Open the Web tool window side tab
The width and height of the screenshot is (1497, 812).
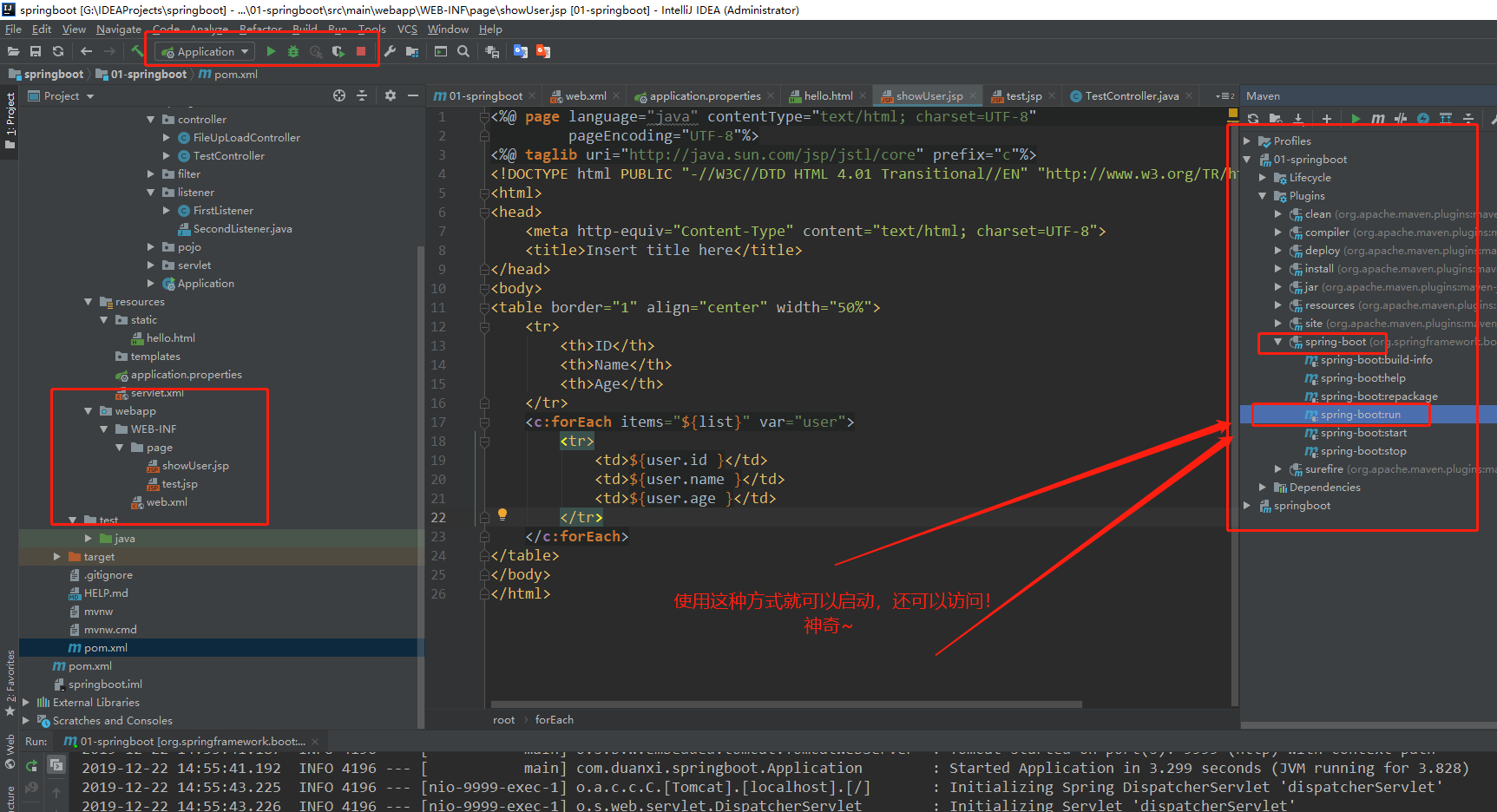point(10,751)
